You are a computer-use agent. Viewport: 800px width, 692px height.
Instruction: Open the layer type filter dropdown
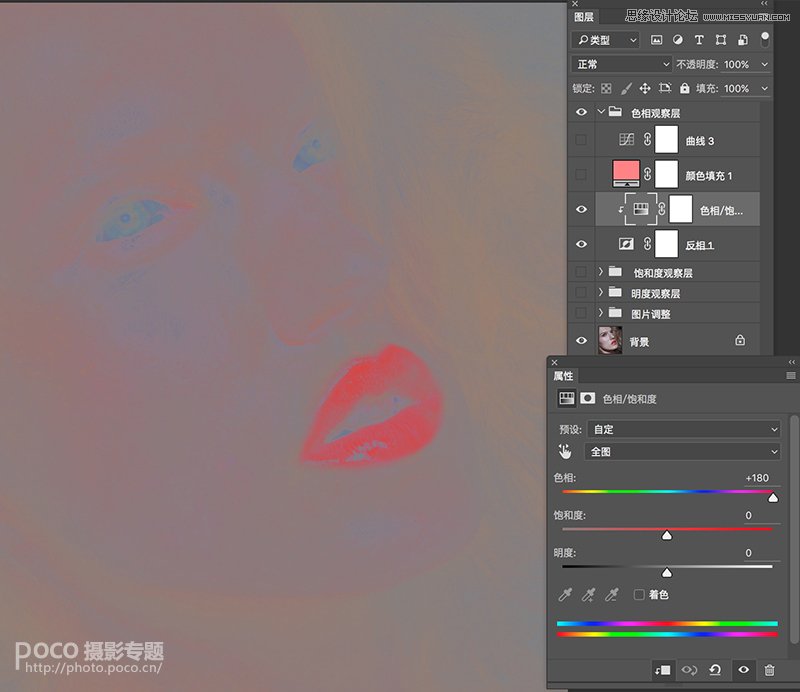click(x=606, y=40)
